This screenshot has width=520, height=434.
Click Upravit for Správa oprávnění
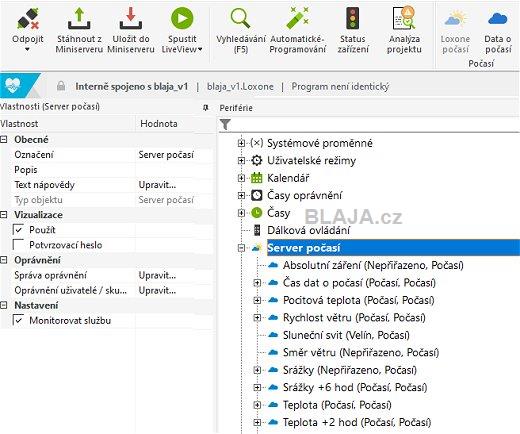click(x=157, y=276)
